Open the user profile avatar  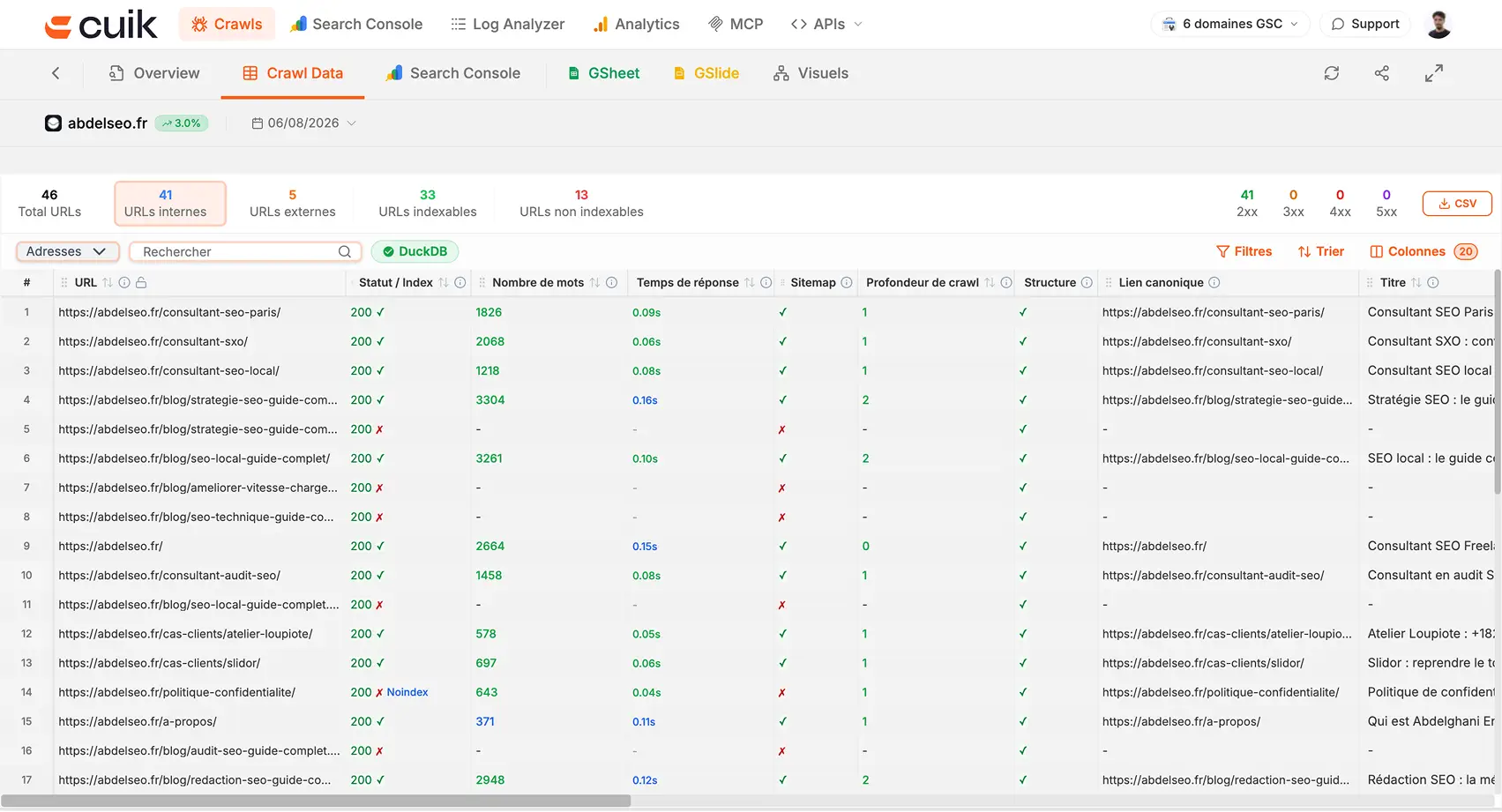1438,24
